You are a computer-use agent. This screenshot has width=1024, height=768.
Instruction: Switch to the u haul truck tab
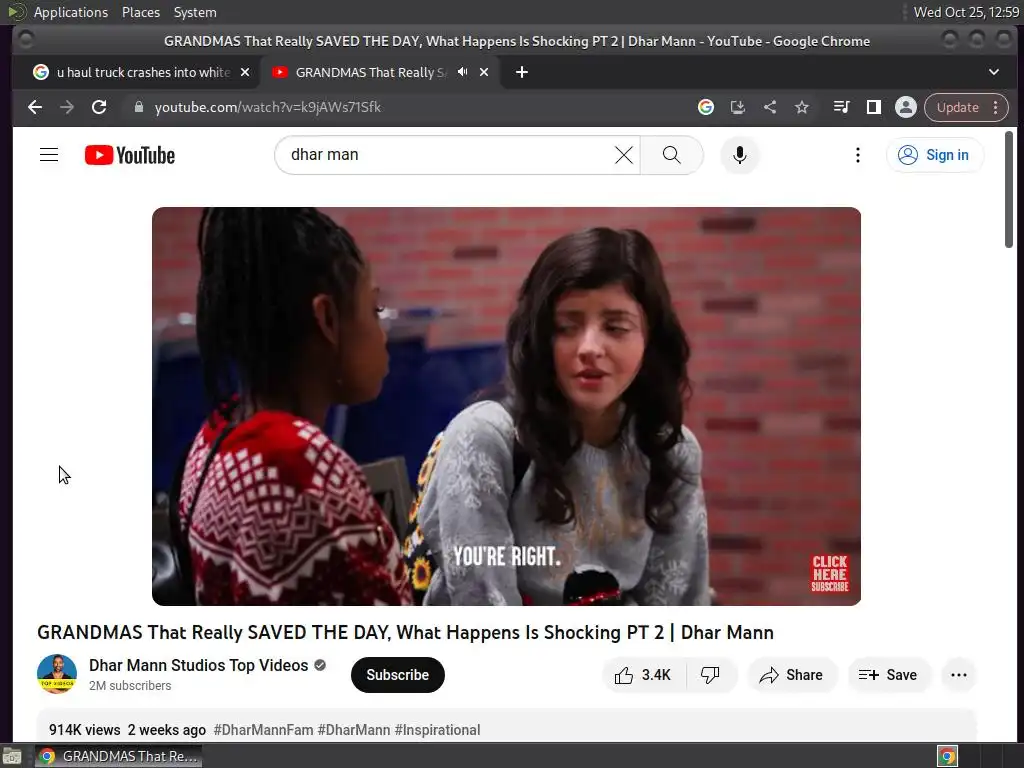tap(137, 72)
